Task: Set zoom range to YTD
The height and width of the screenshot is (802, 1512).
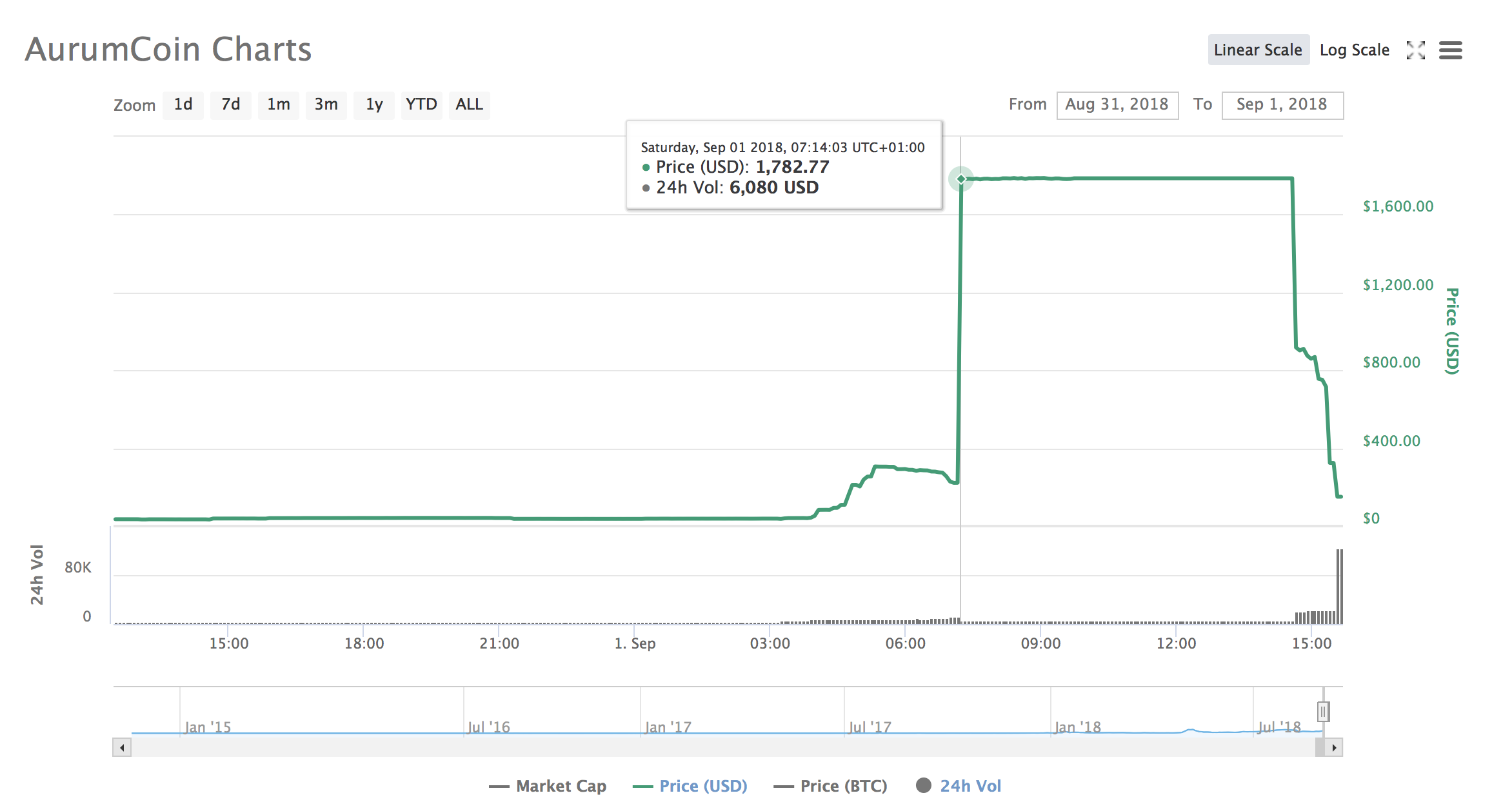Action: pos(421,104)
